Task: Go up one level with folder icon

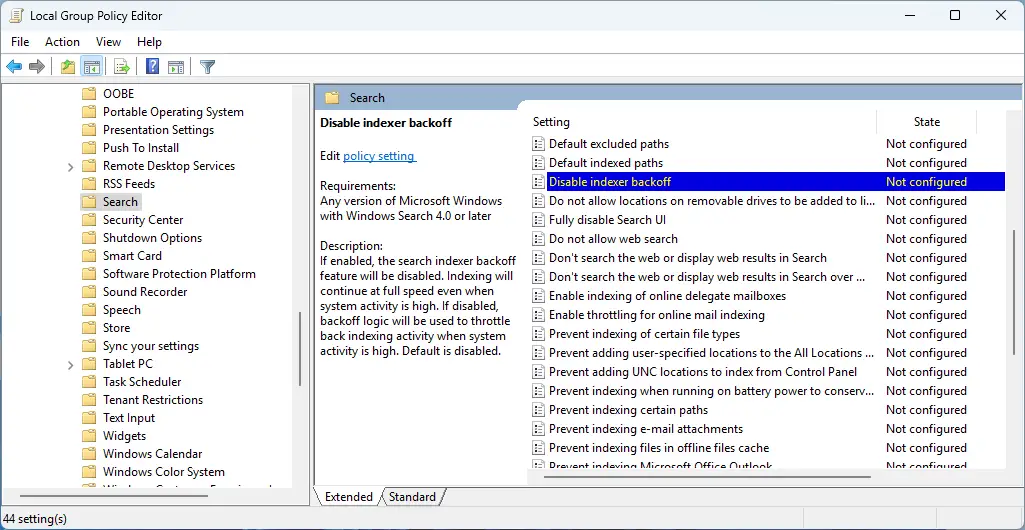Action: [67, 66]
